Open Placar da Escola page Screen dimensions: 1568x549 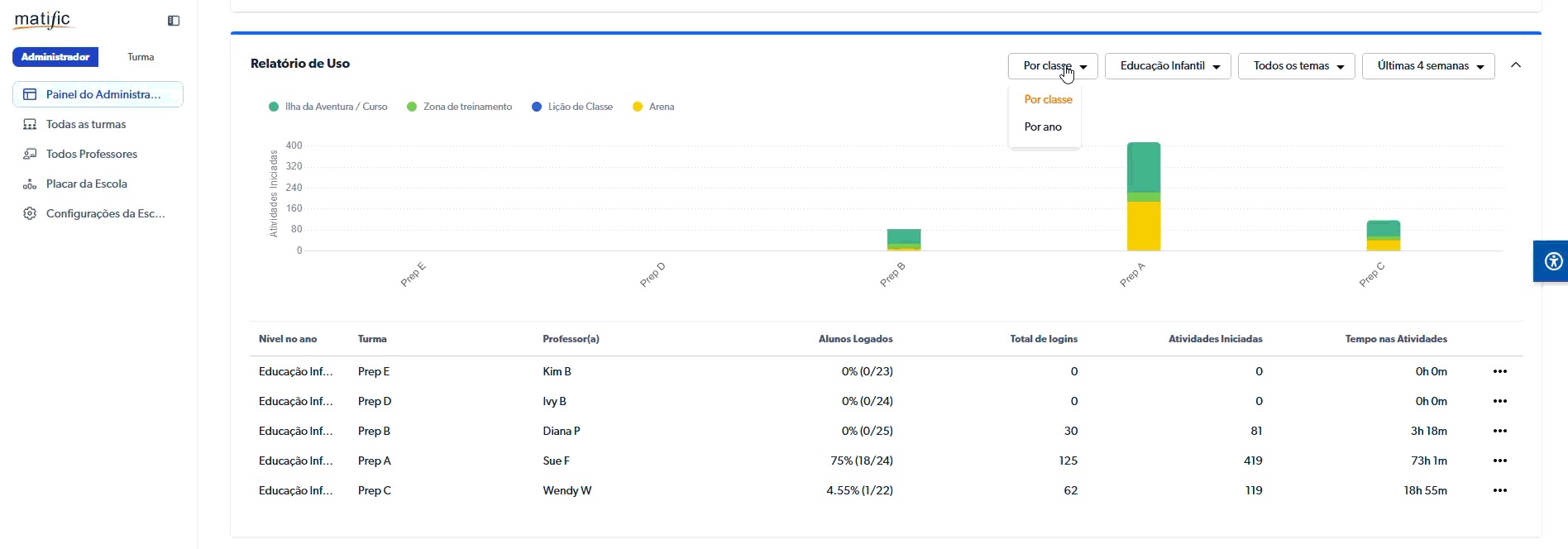87,184
